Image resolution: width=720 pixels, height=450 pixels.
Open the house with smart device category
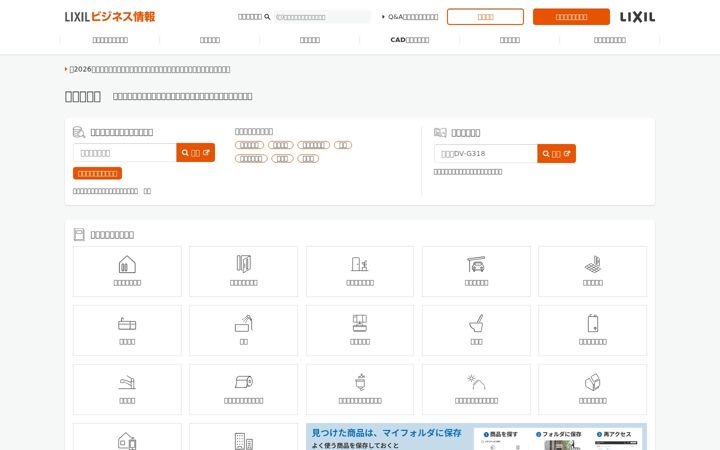(127, 437)
